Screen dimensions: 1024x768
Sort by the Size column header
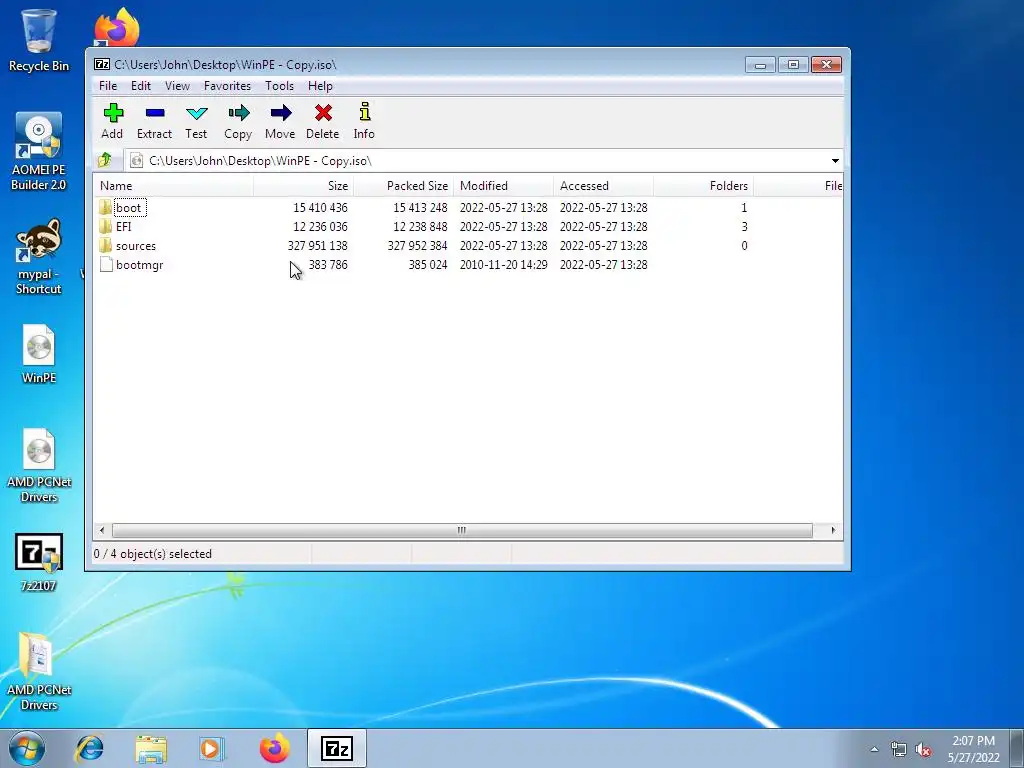[304, 185]
